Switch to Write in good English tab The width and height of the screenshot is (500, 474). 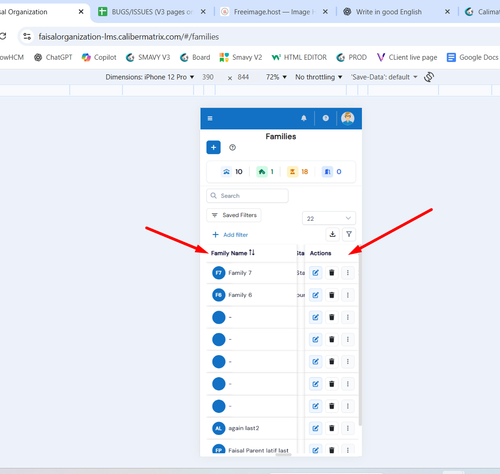[388, 12]
